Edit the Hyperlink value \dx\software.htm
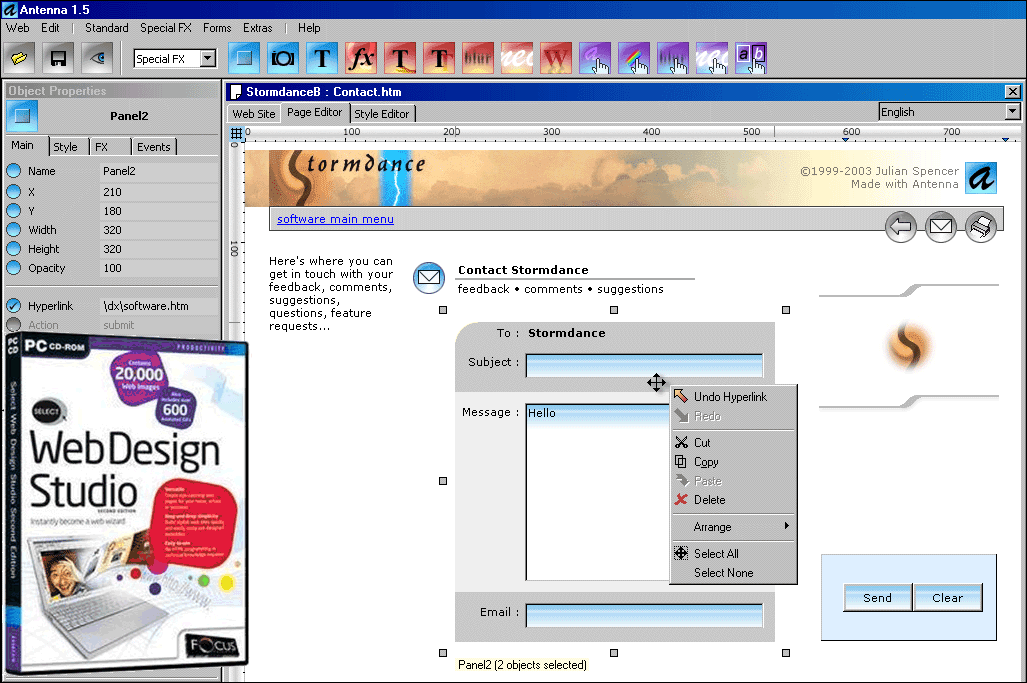 [x=160, y=306]
